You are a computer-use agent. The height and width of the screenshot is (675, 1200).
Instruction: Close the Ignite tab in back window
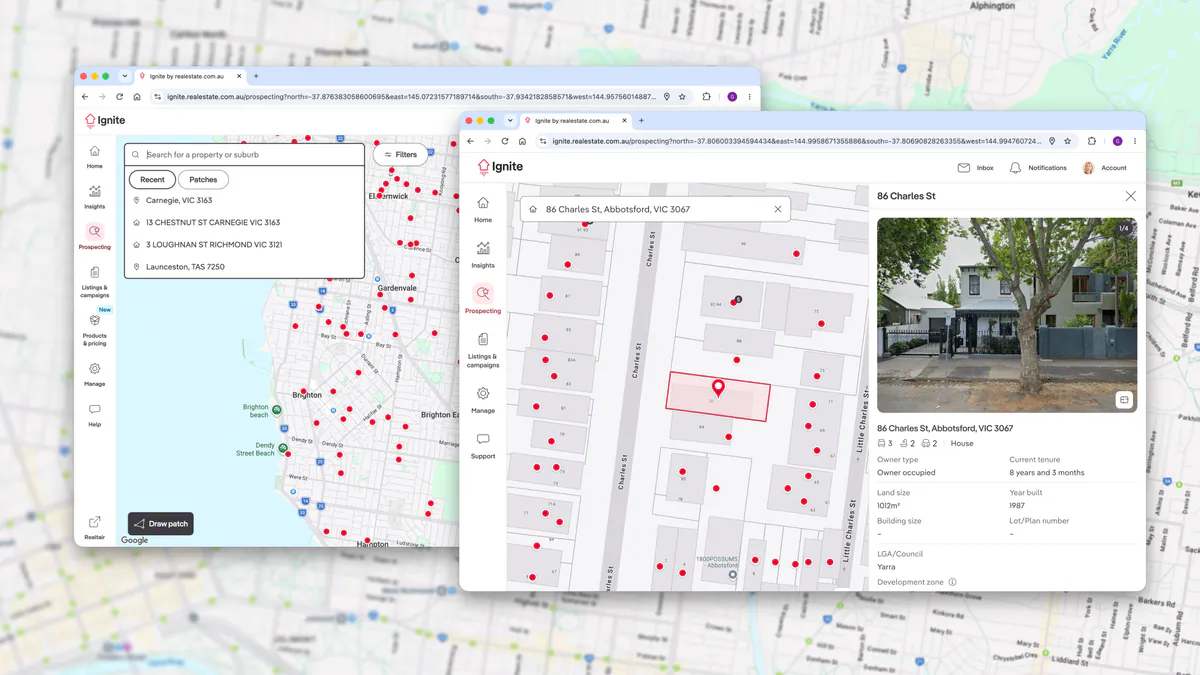coord(239,76)
